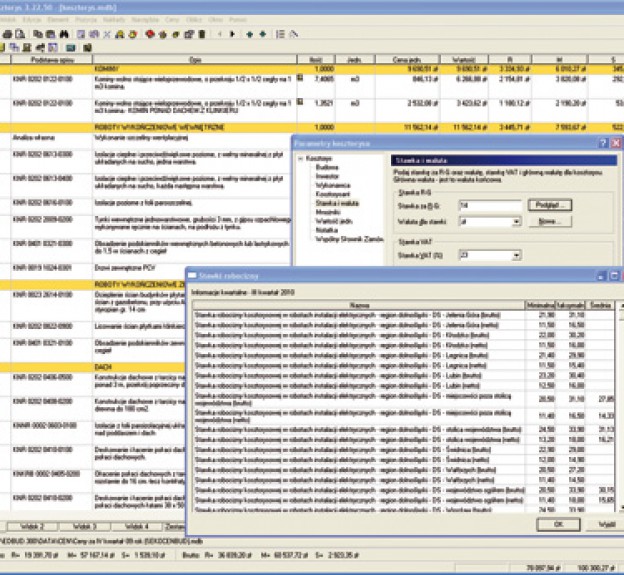624x575 pixels.
Task: Select Budowa in the parameters tree
Action: pos(327,167)
